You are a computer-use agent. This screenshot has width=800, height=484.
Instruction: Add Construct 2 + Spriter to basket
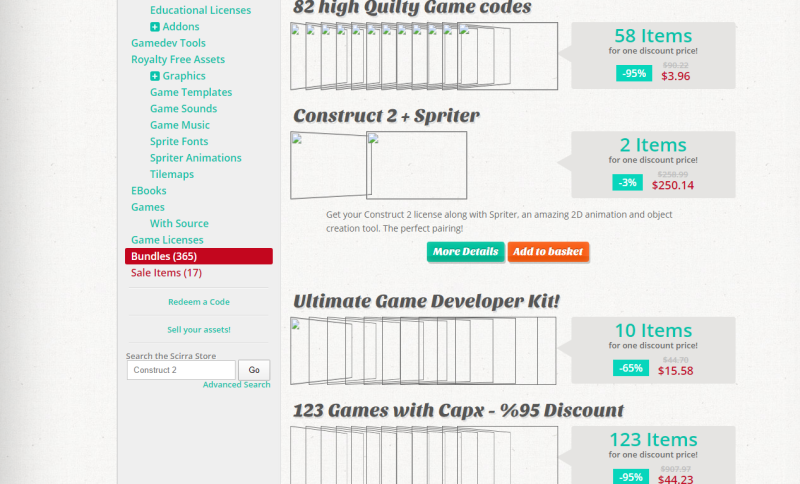548,251
